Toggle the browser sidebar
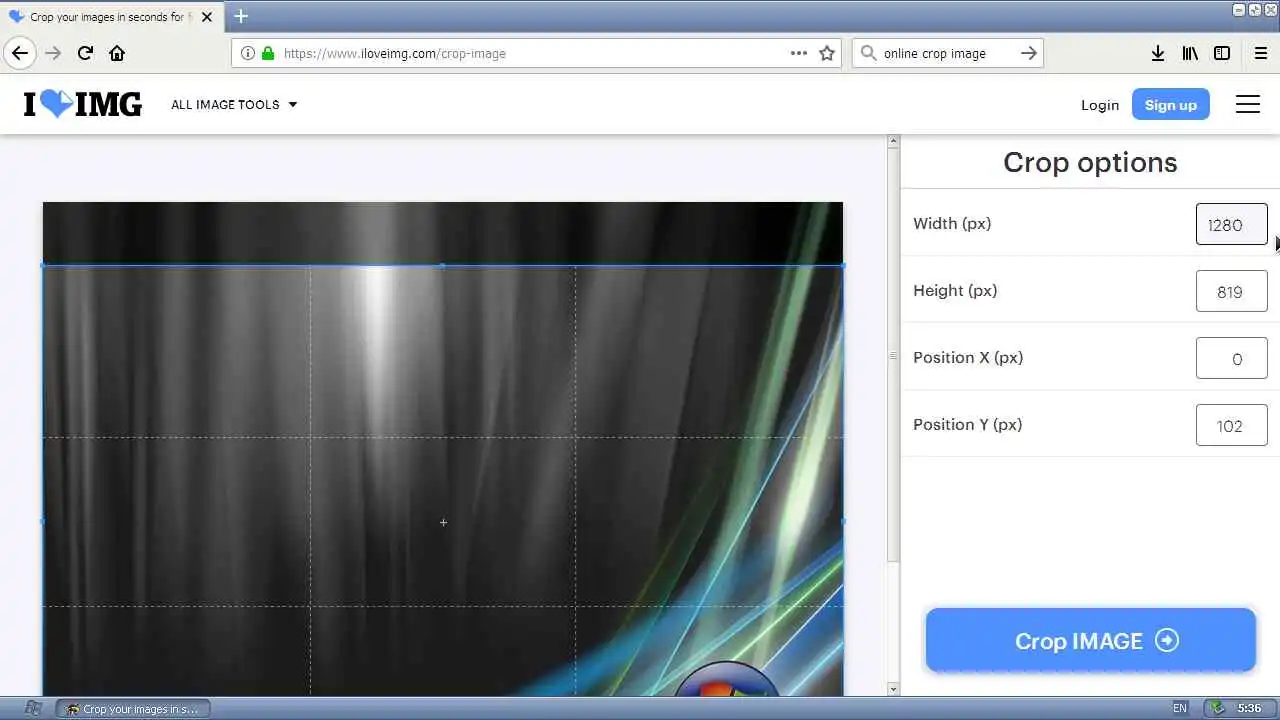The image size is (1280, 720). 1222,53
